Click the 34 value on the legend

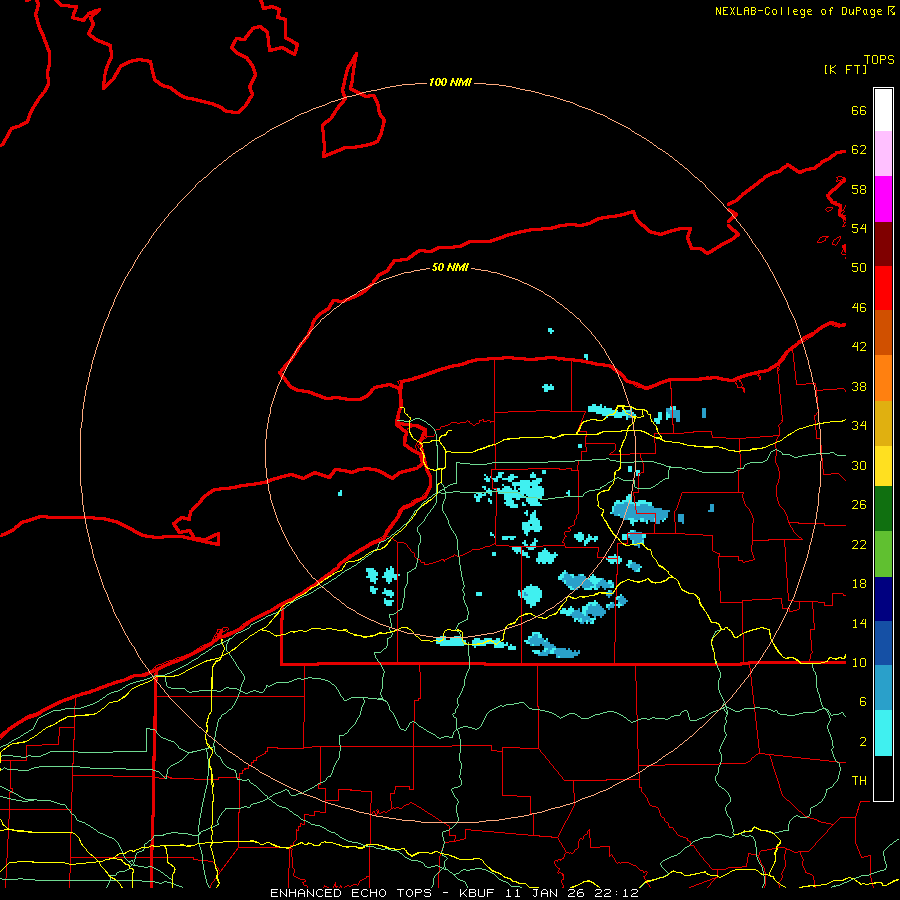[x=859, y=426]
